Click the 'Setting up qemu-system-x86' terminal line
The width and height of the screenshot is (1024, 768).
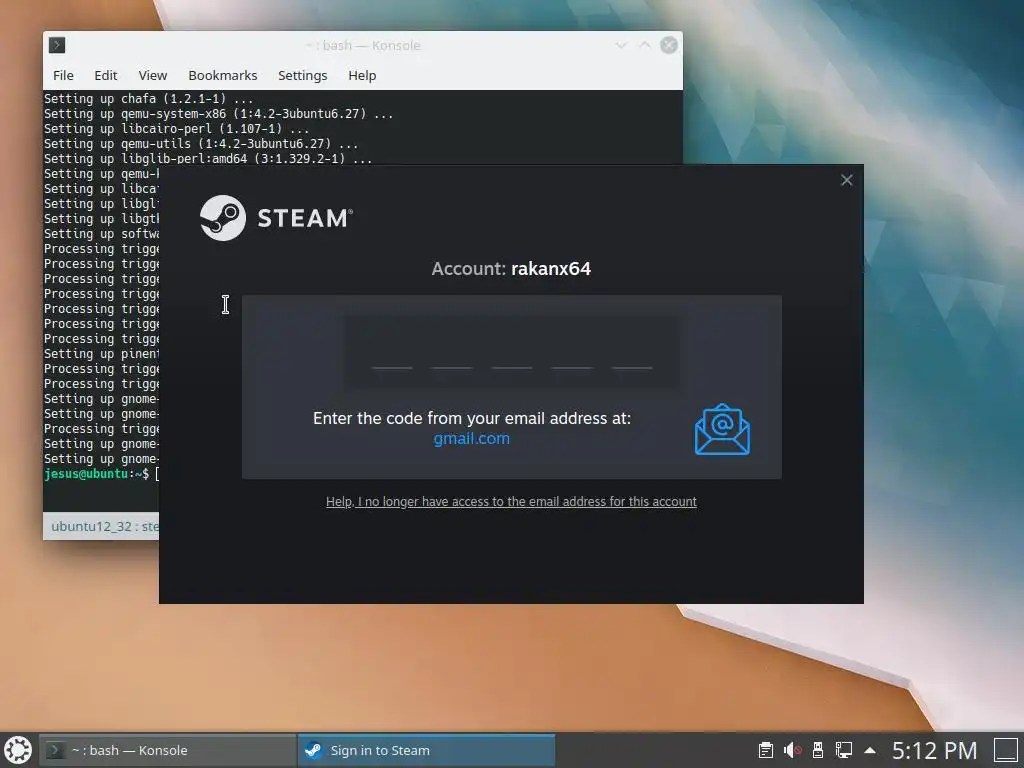click(218, 114)
